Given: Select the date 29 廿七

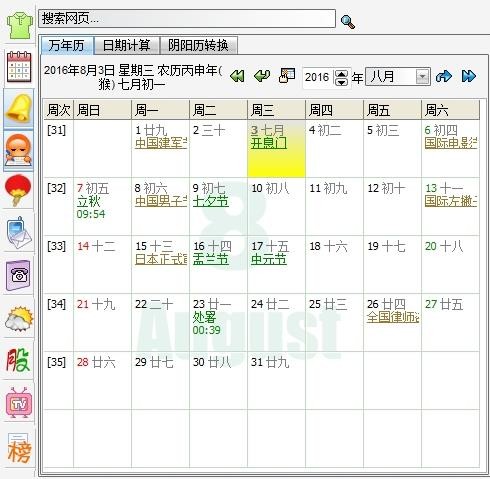Looking at the screenshot, I should [160, 381].
